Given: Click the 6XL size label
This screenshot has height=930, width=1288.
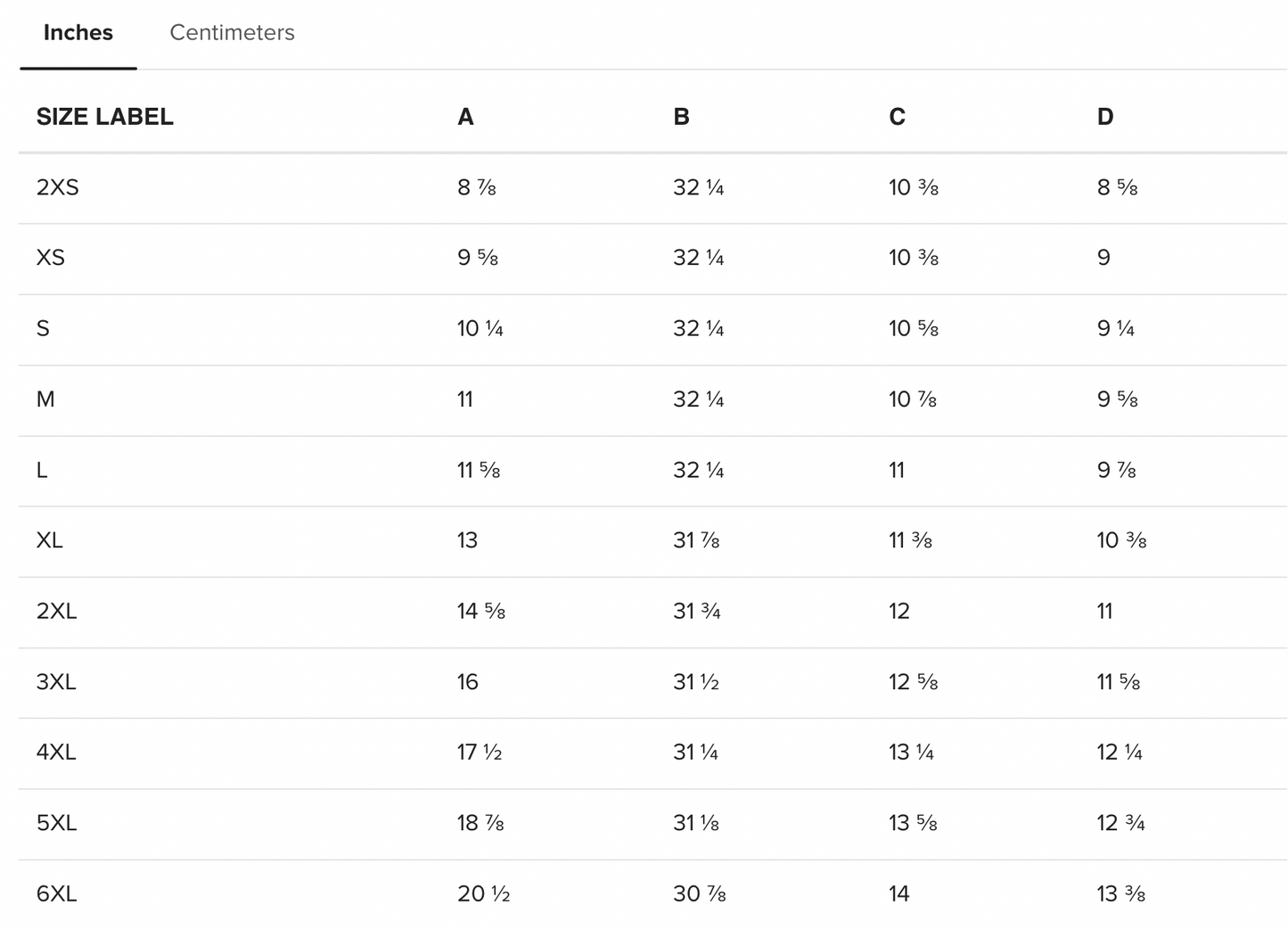Looking at the screenshot, I should coord(56,893).
